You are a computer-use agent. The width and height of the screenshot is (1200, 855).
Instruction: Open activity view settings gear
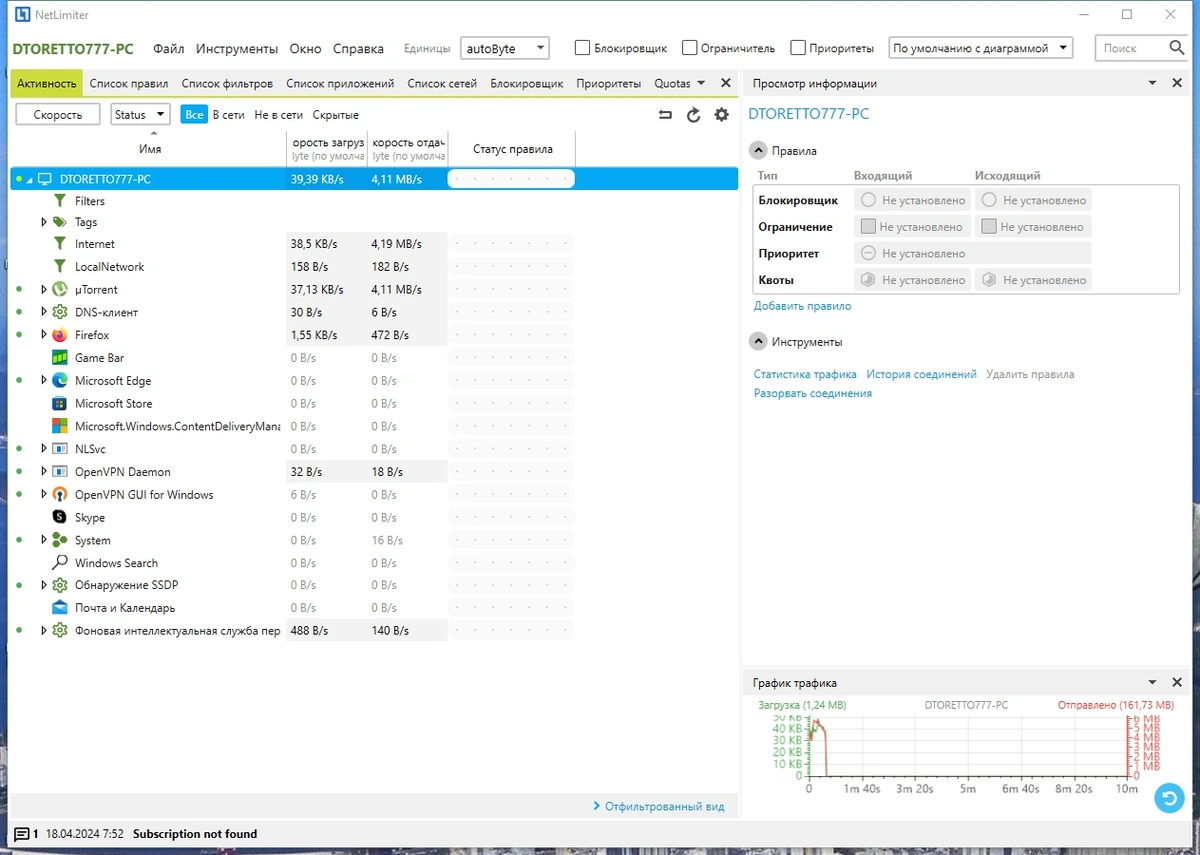tap(721, 115)
